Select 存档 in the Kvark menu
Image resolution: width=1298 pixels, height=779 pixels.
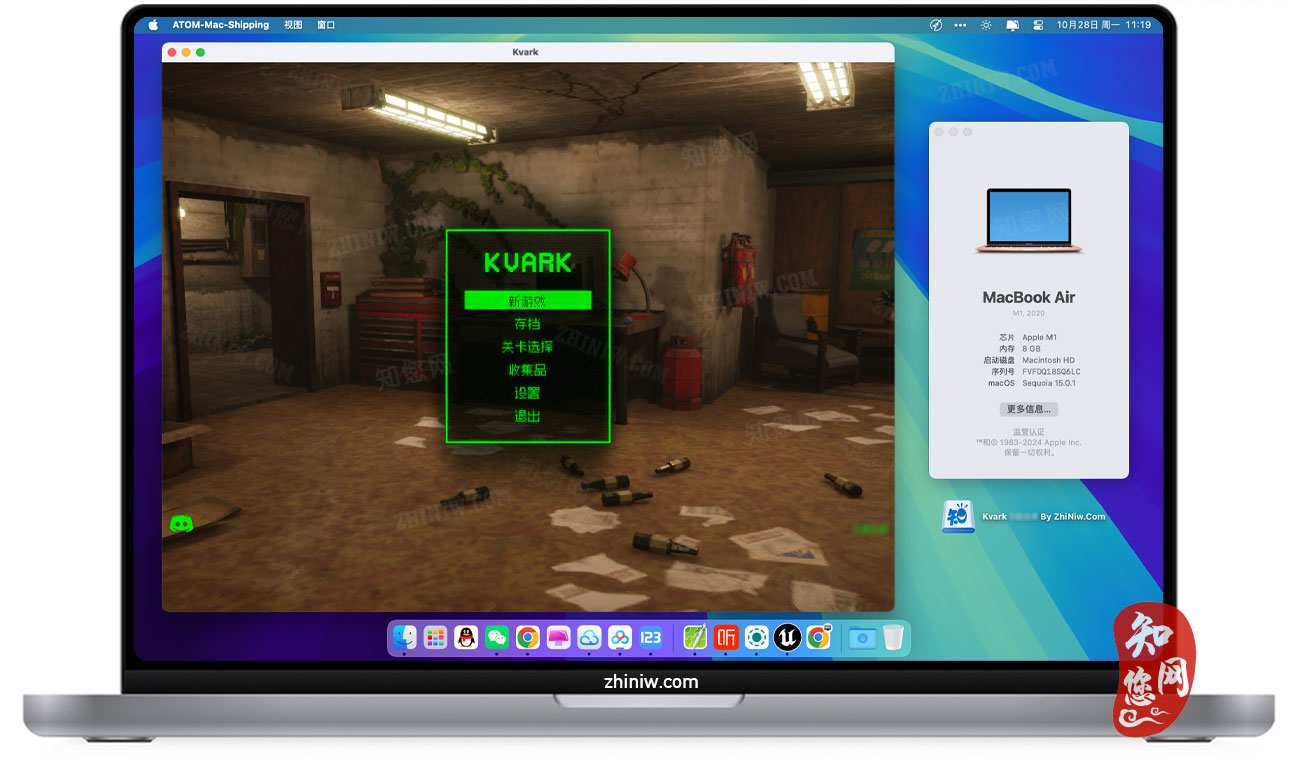[x=528, y=323]
